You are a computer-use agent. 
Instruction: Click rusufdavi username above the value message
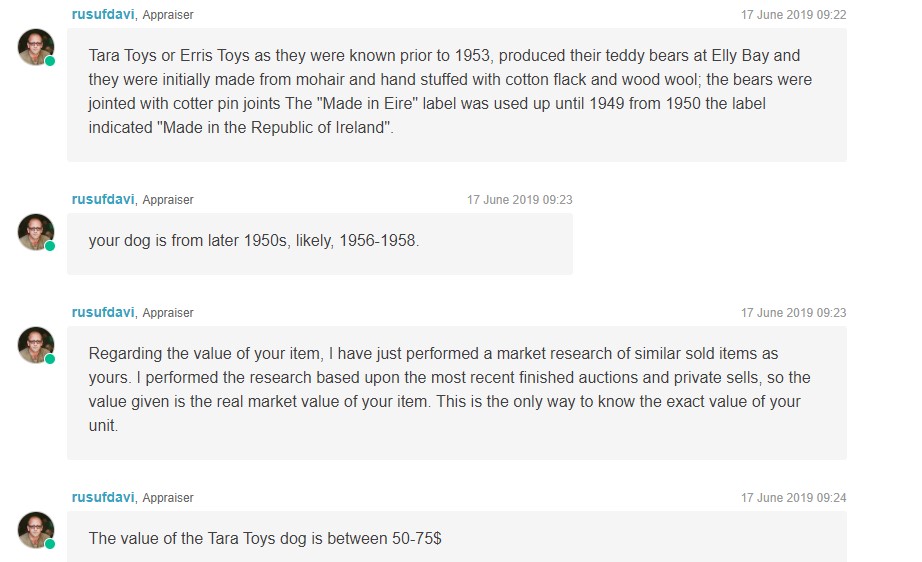[x=103, y=498]
